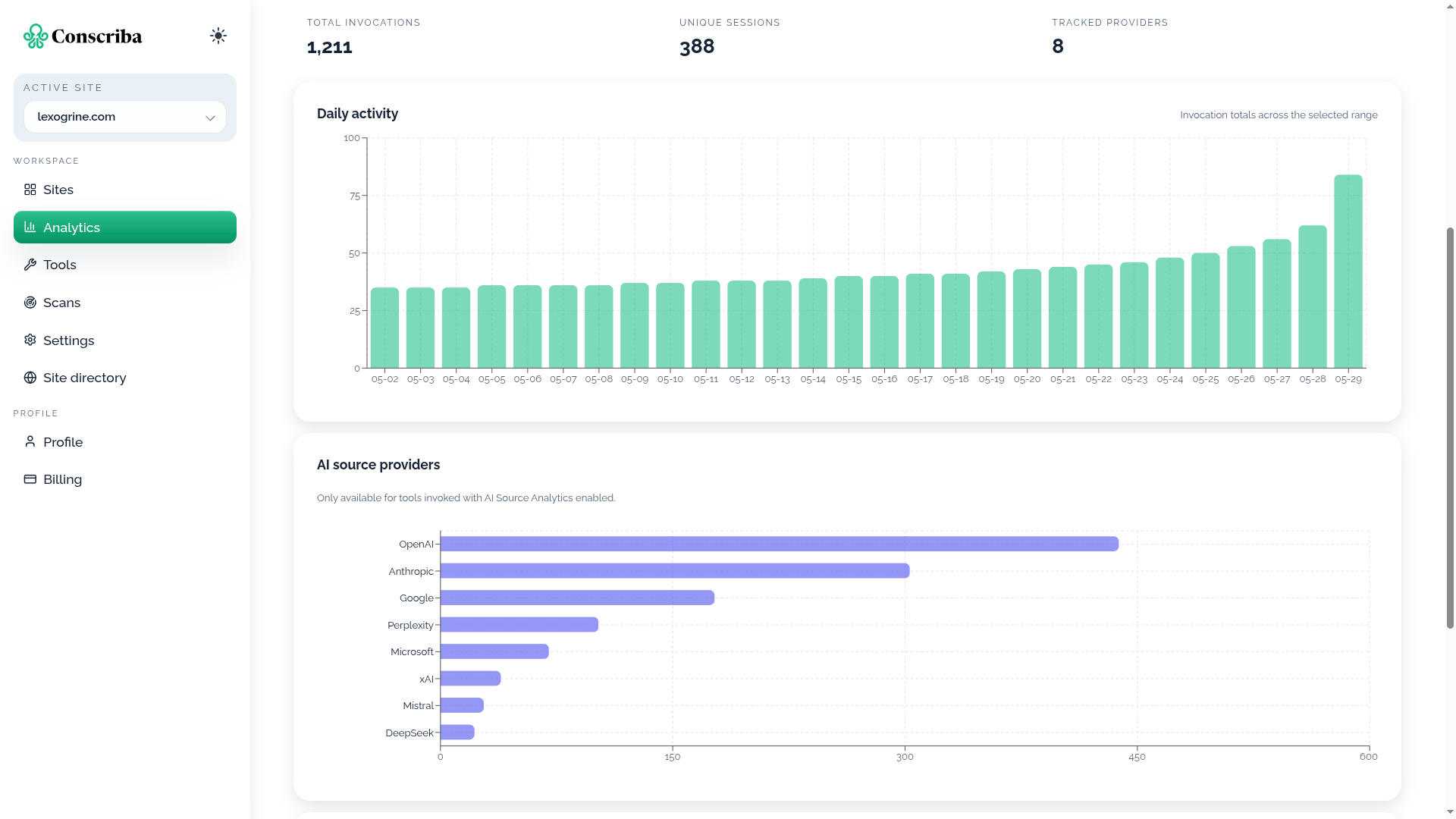Click the Microsoft provider bar
1456x819 pixels.
(x=494, y=651)
